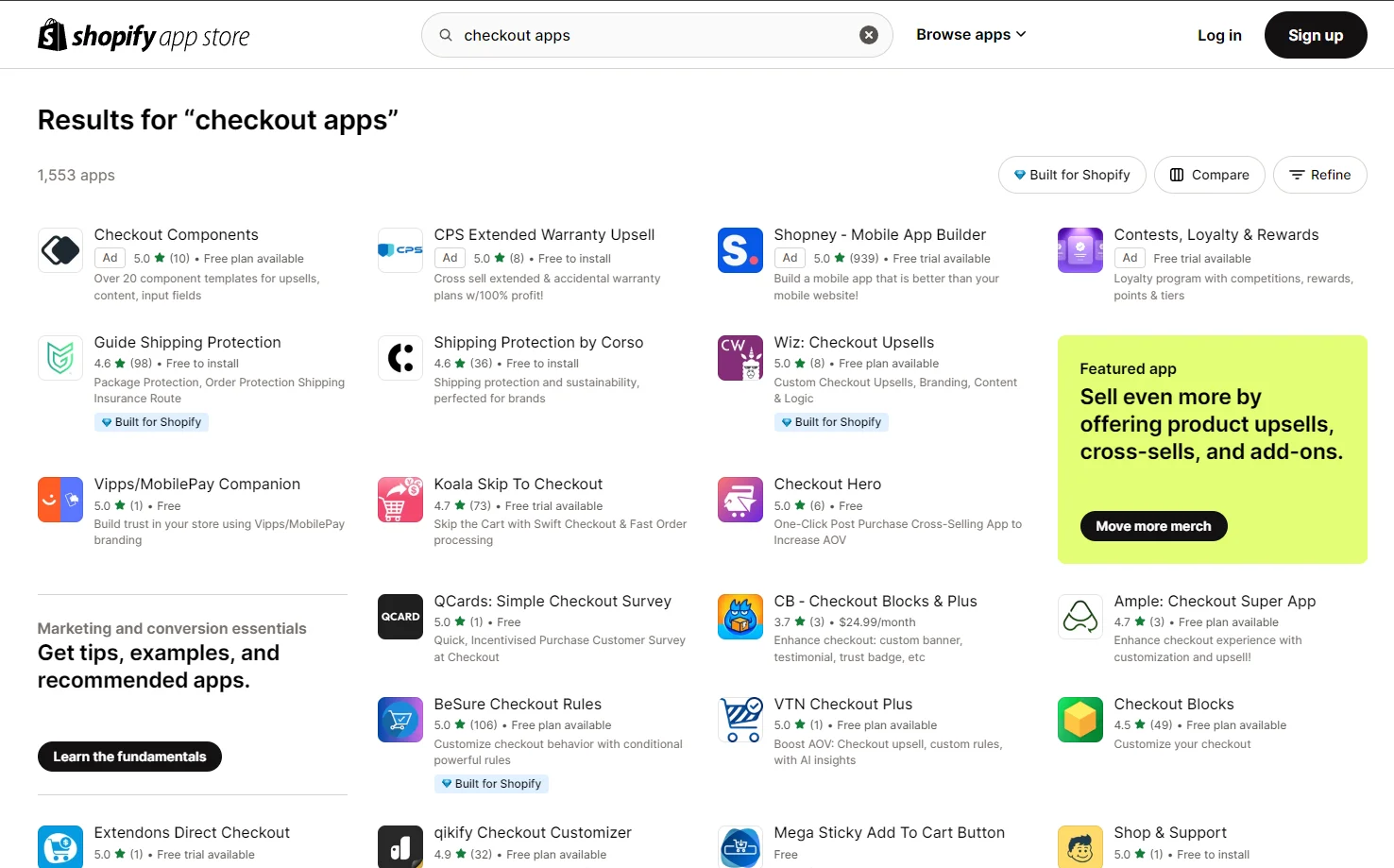Open Vipps/MobilePay Companion app icon

[x=60, y=500]
